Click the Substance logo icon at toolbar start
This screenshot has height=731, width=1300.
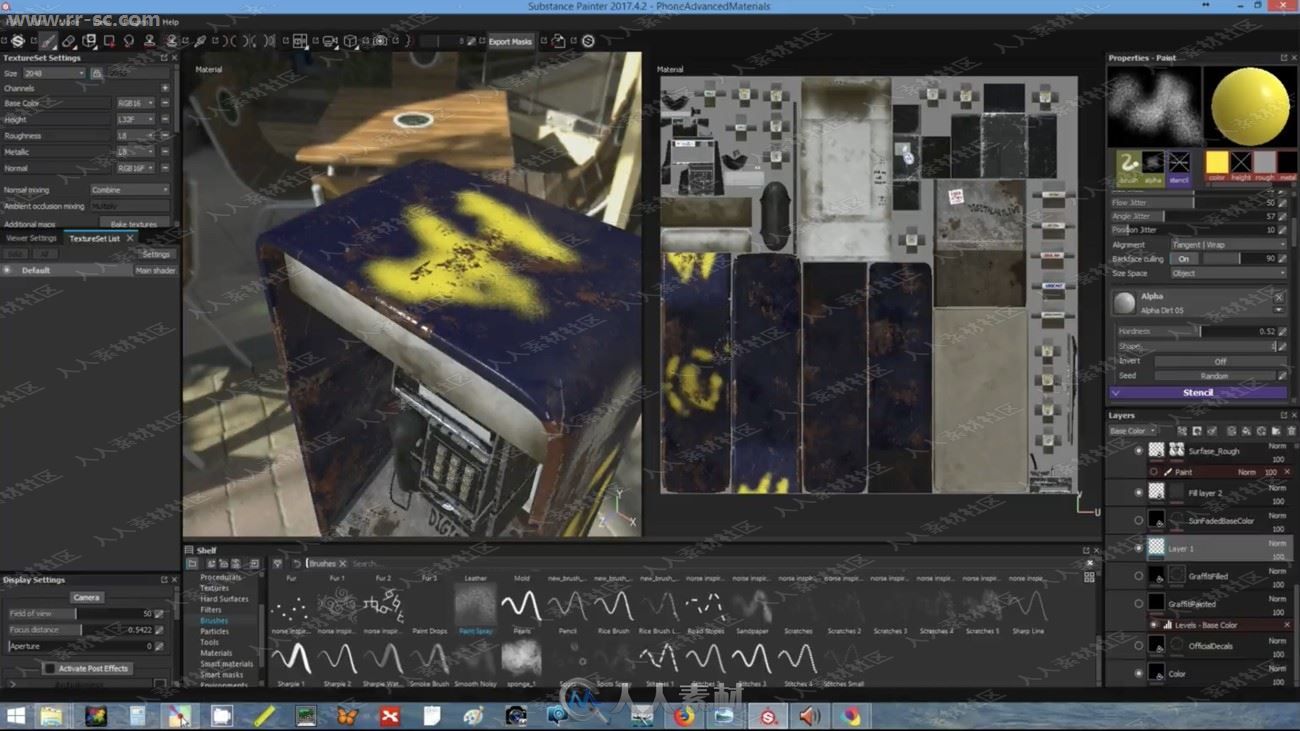[x=18, y=41]
